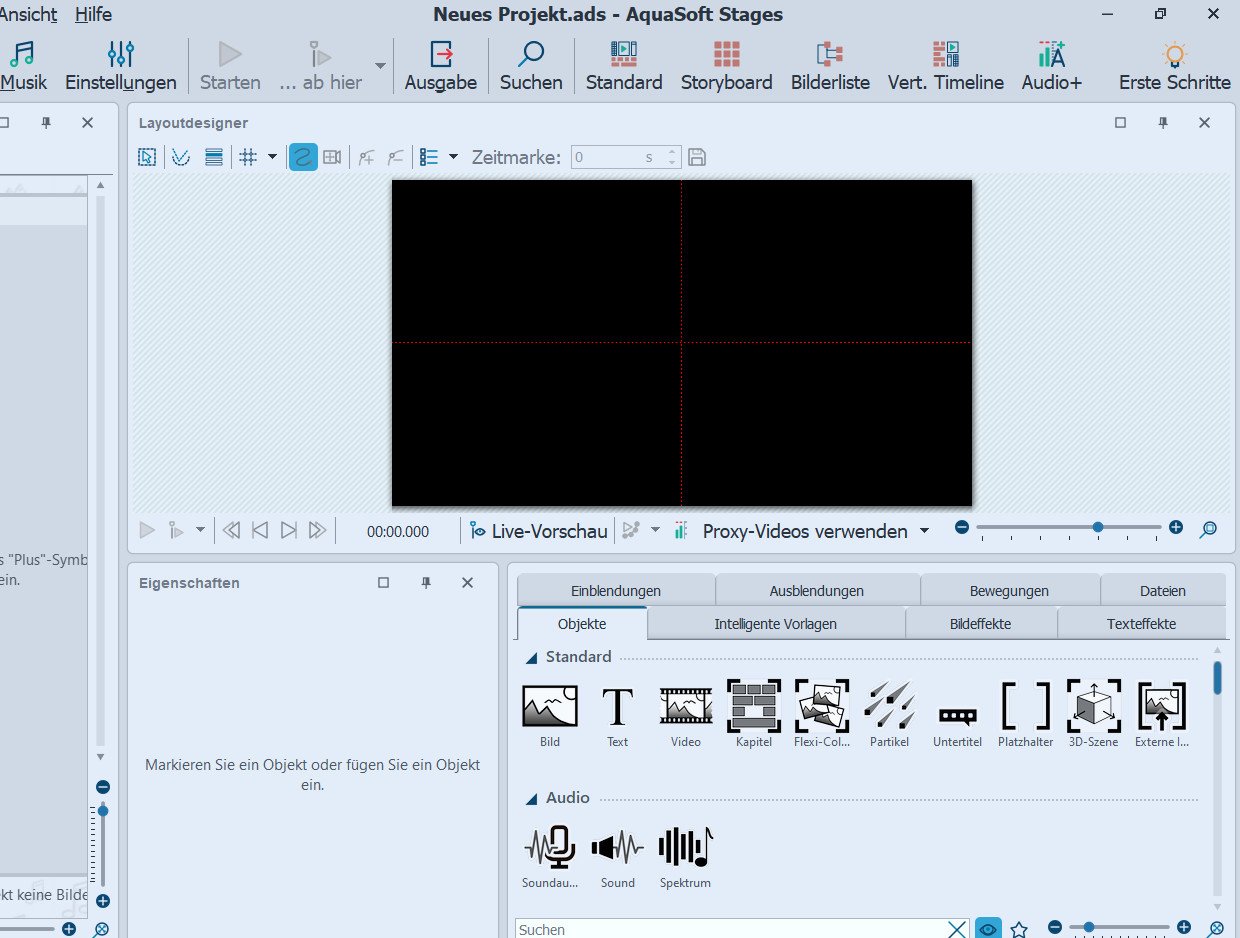
Task: Collapse the Standard objects section
Action: (531, 657)
